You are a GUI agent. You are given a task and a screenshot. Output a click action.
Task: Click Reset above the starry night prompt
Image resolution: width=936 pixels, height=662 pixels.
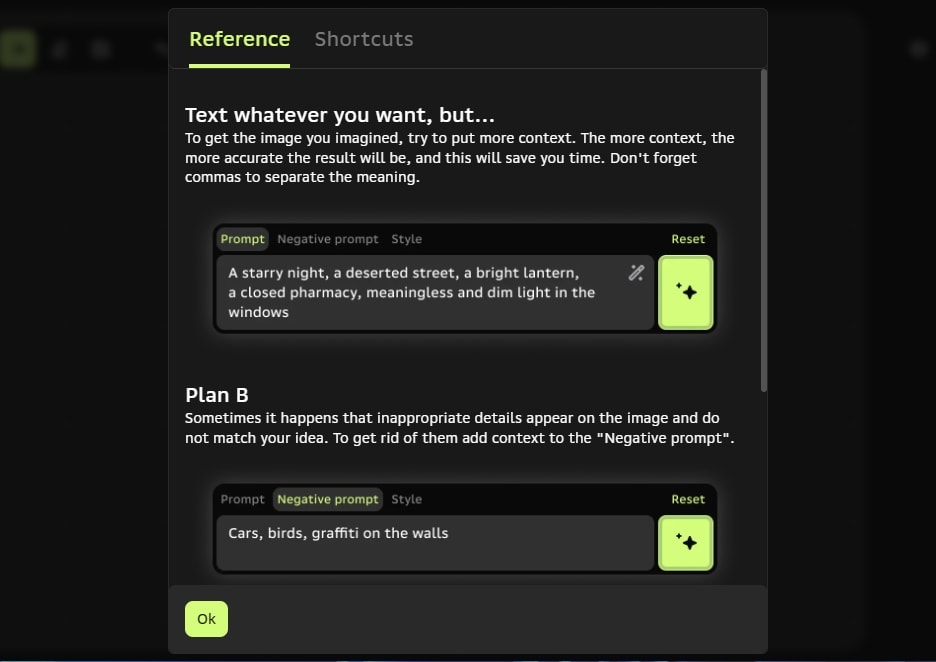pos(688,239)
